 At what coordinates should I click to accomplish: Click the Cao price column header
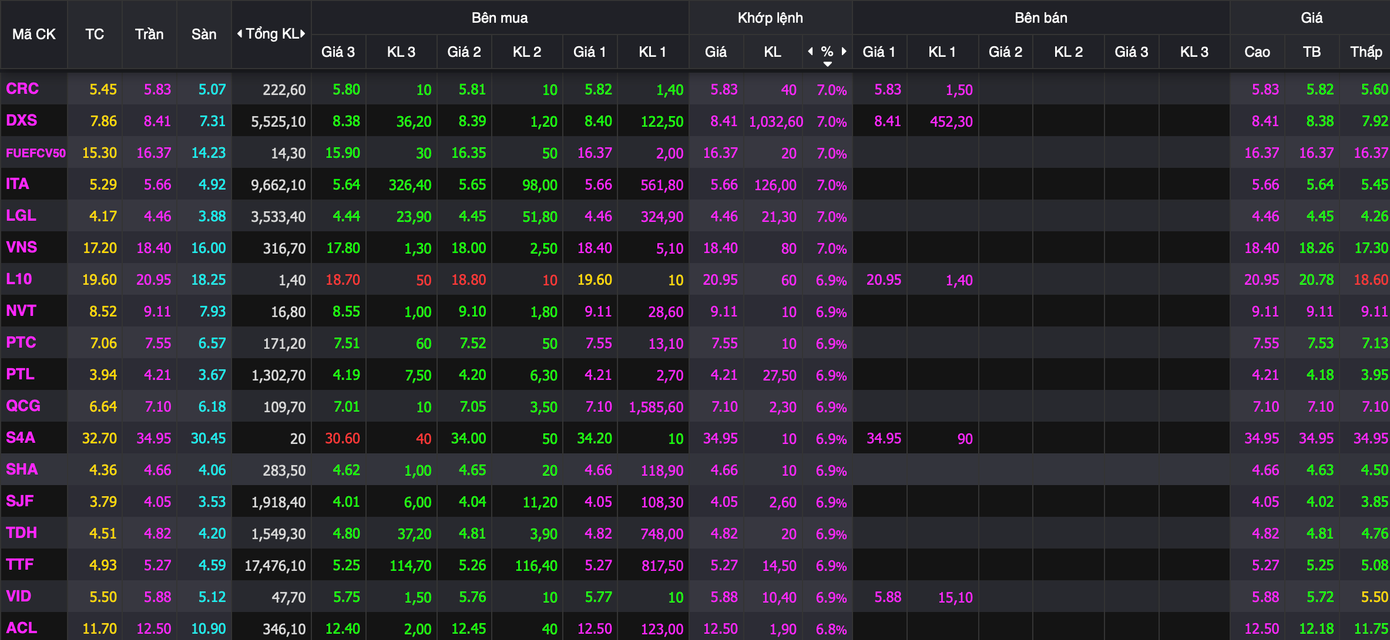pyautogui.click(x=1257, y=51)
